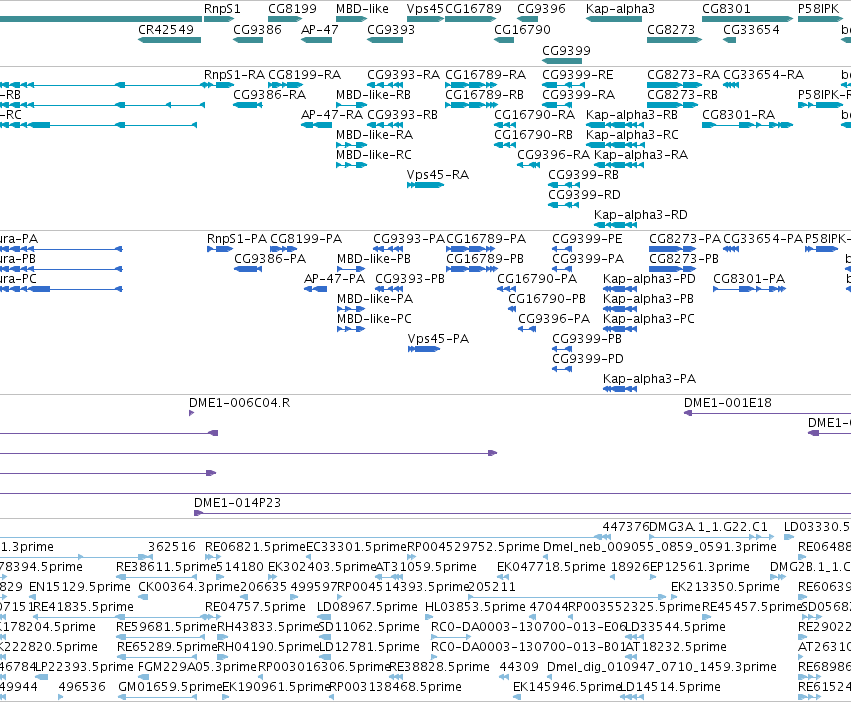Click the GM01659.5prime label

(170, 686)
